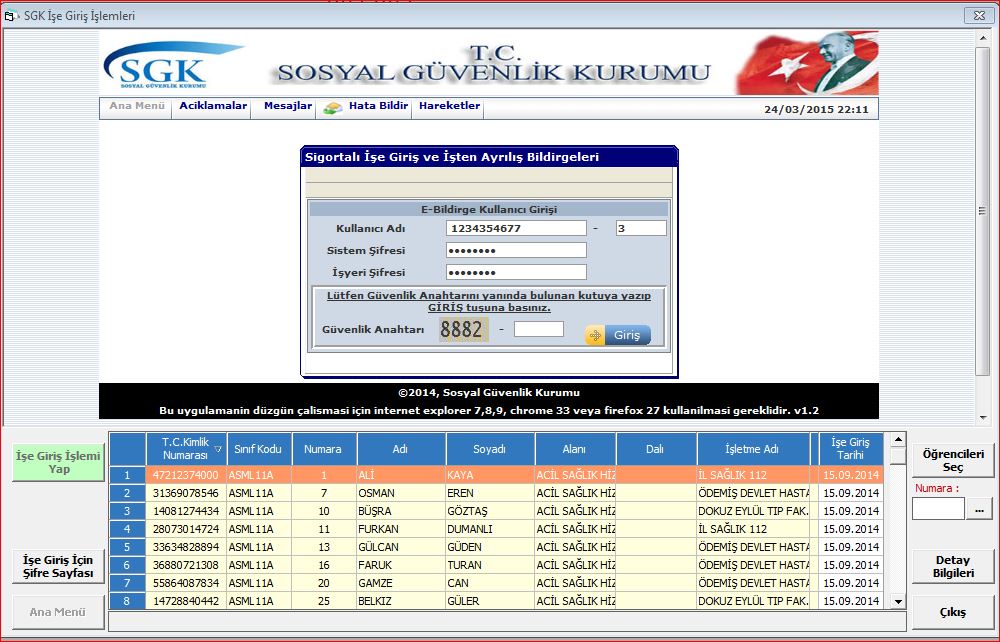Screen dimensions: 1000x642
Task: Click the Soyadı column header
Action: tap(489, 449)
